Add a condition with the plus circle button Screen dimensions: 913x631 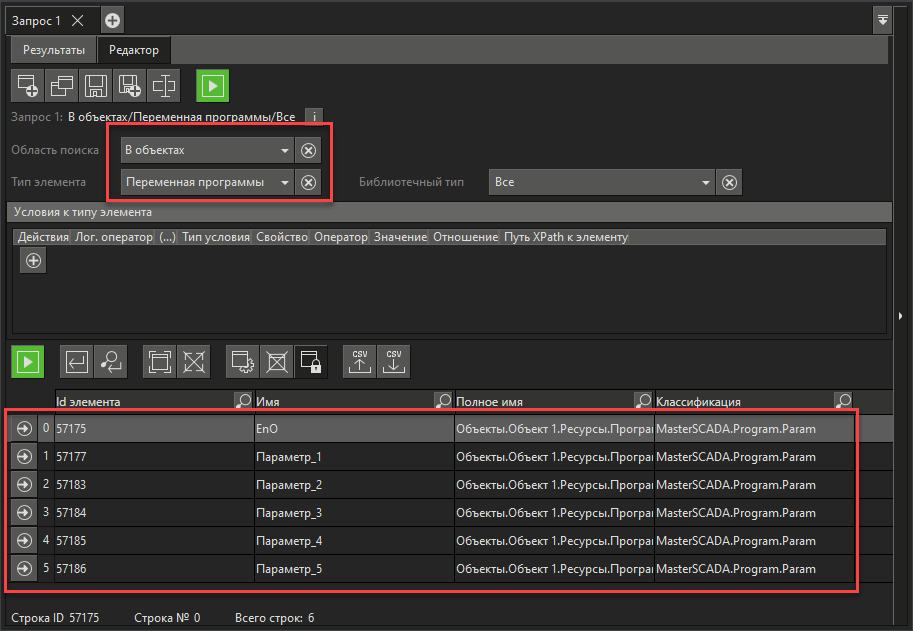[33, 260]
